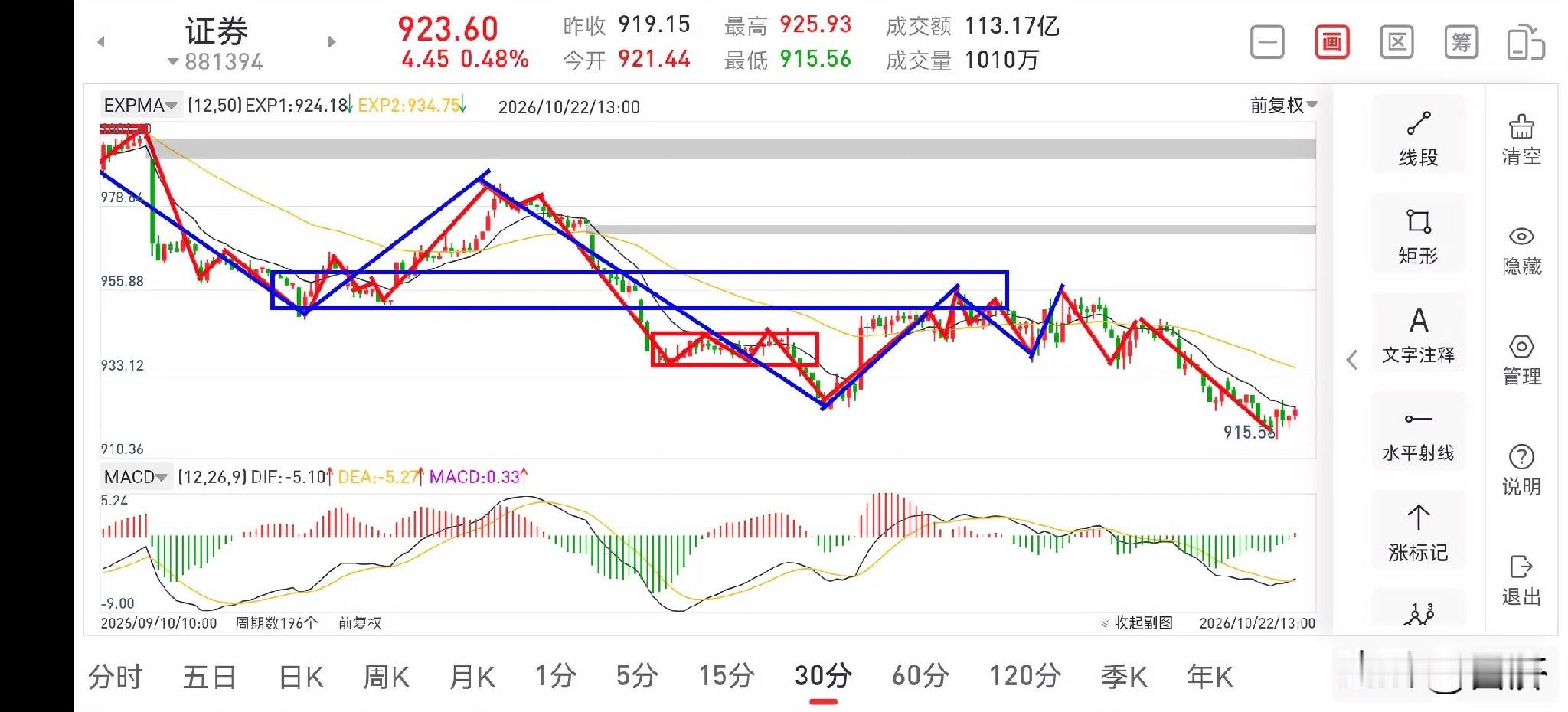The image size is (1568, 712).
Task: Clear all drawings with 清空
Action: tap(1521, 139)
